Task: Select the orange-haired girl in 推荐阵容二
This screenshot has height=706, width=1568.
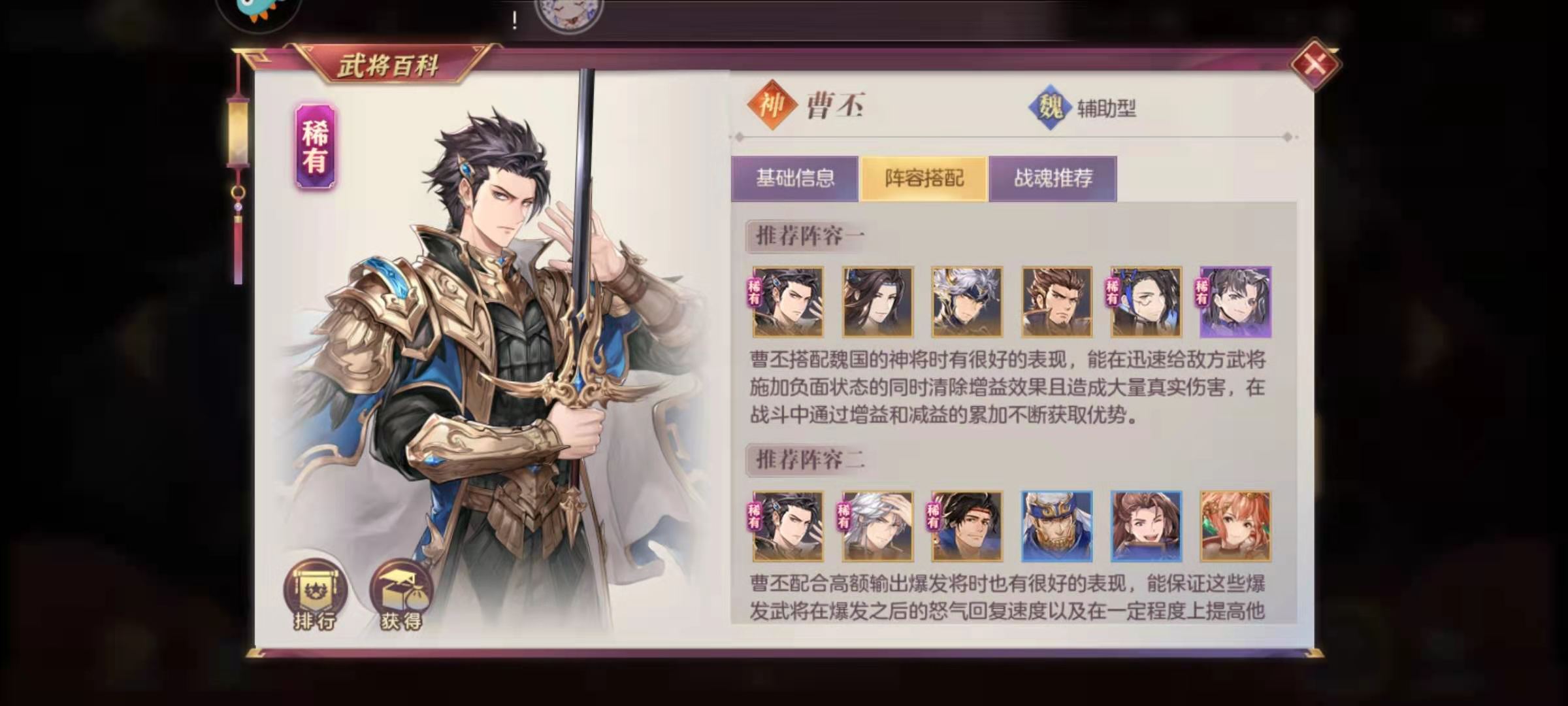Action: (1235, 527)
